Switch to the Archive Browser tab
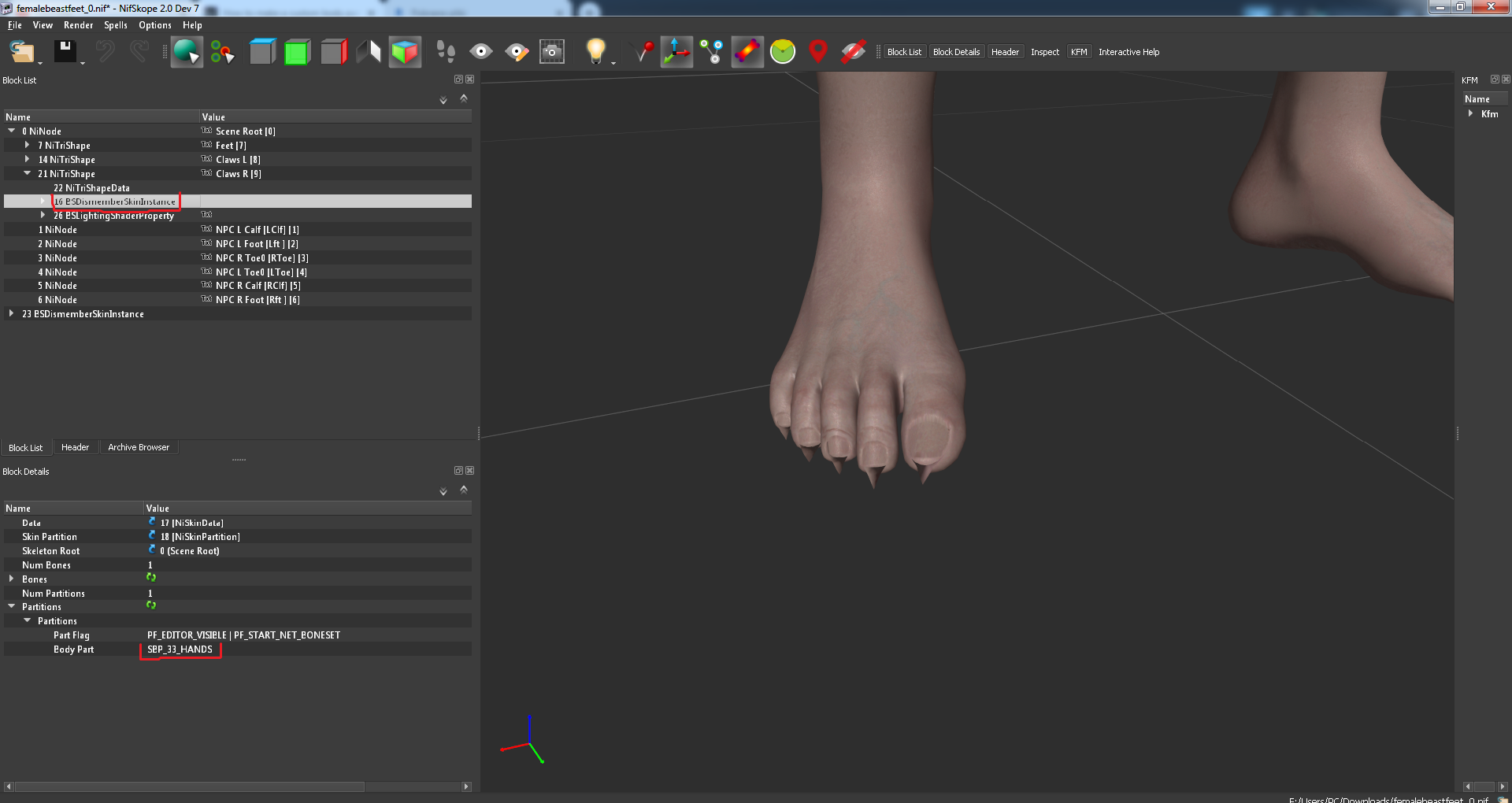The height and width of the screenshot is (803, 1512). 139,447
